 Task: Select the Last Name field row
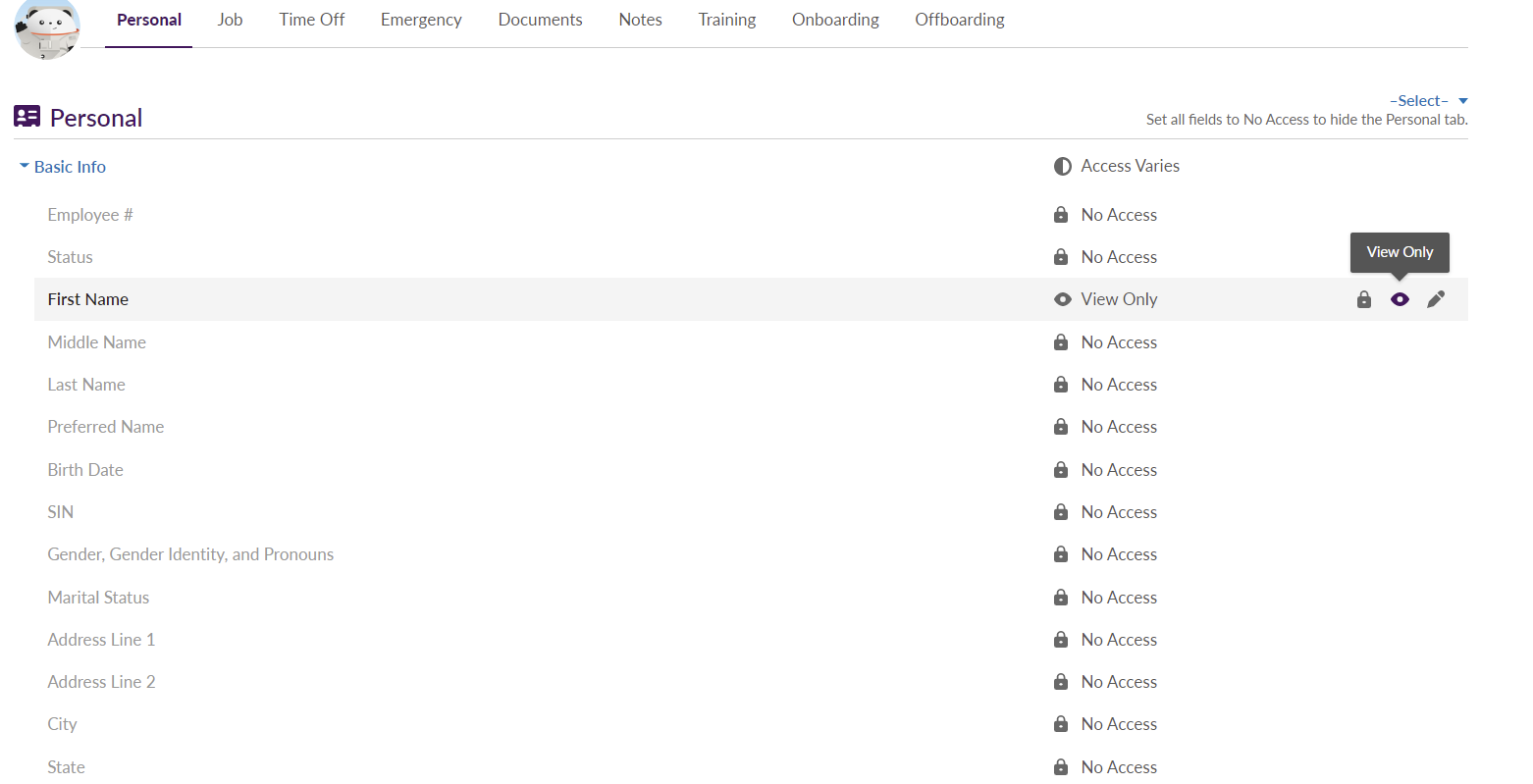(x=86, y=385)
